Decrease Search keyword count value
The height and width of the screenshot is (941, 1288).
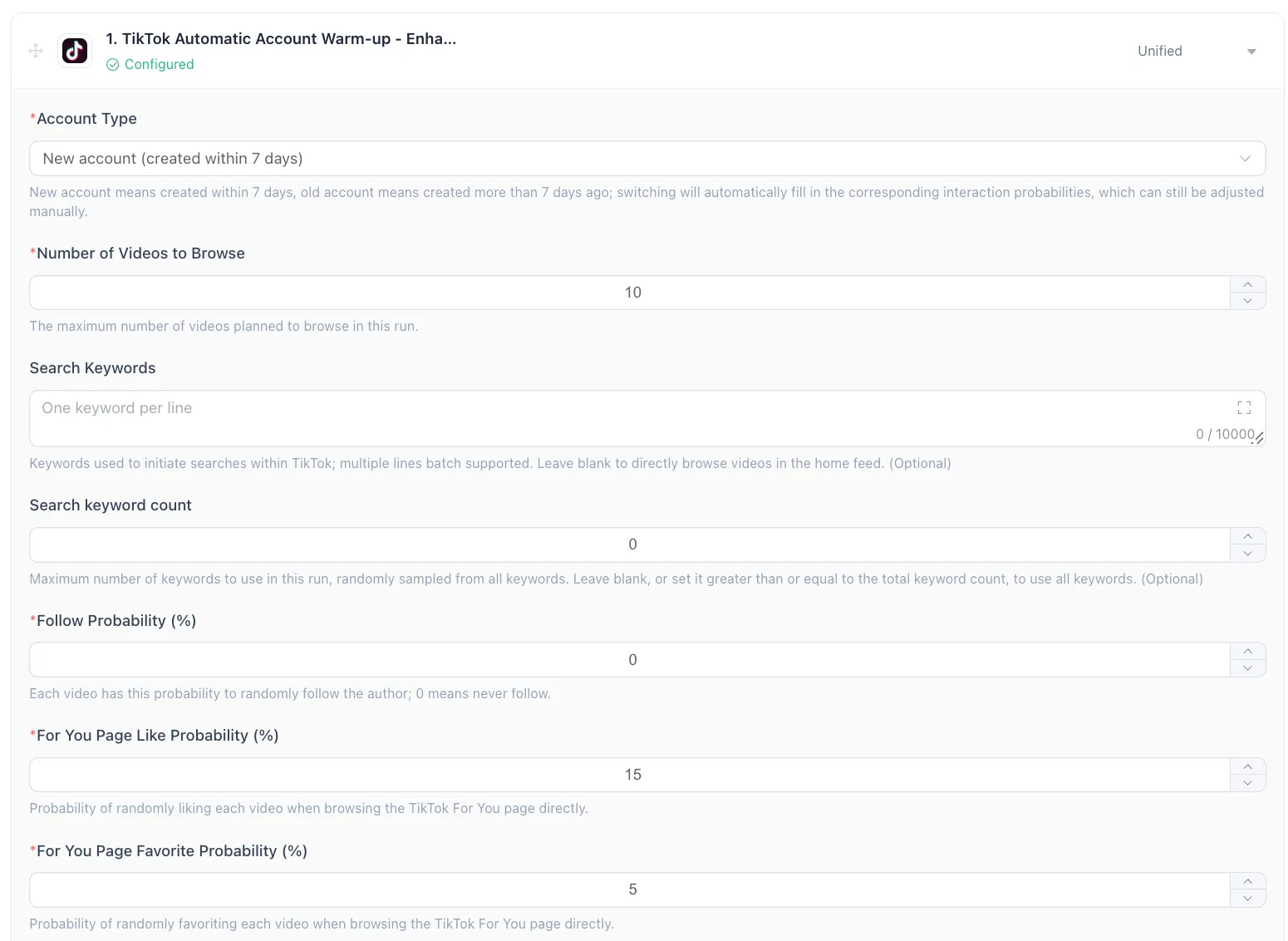[x=1247, y=553]
